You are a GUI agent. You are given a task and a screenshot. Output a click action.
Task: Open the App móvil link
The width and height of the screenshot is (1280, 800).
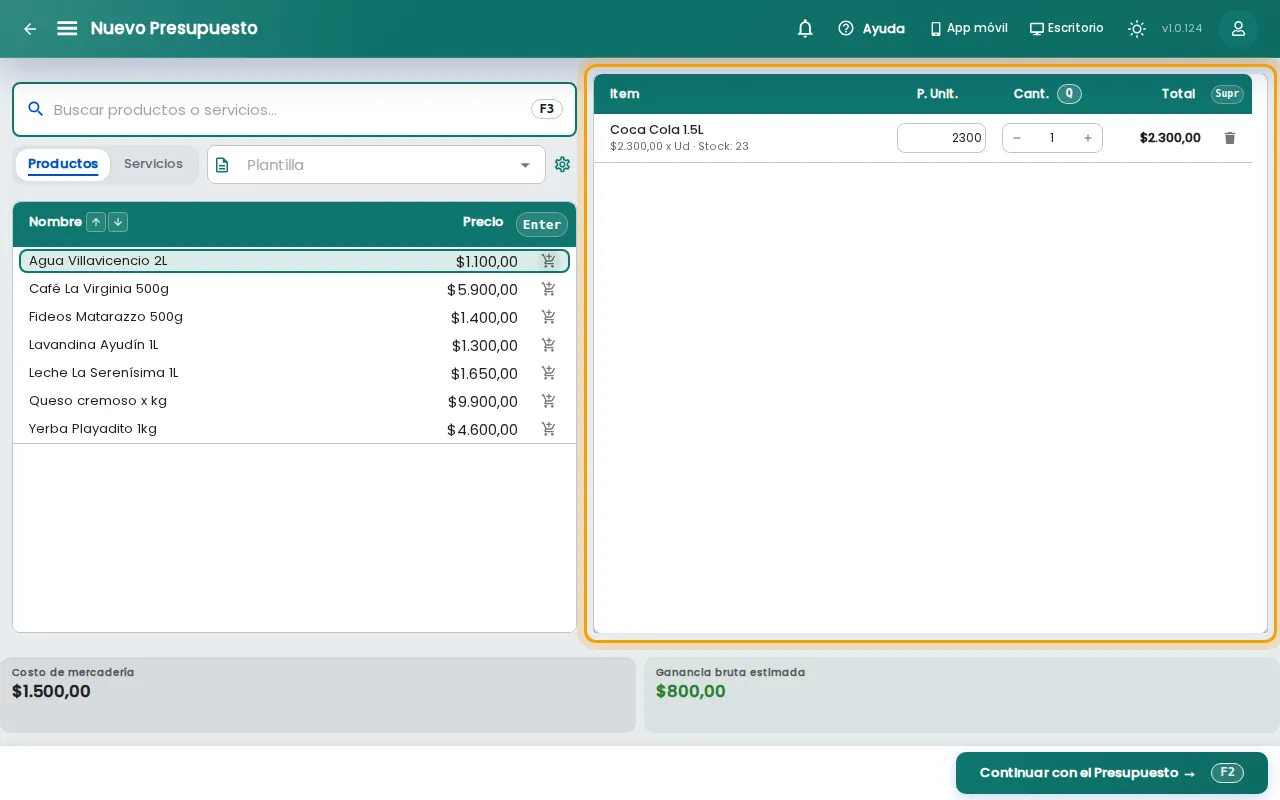[x=968, y=28]
